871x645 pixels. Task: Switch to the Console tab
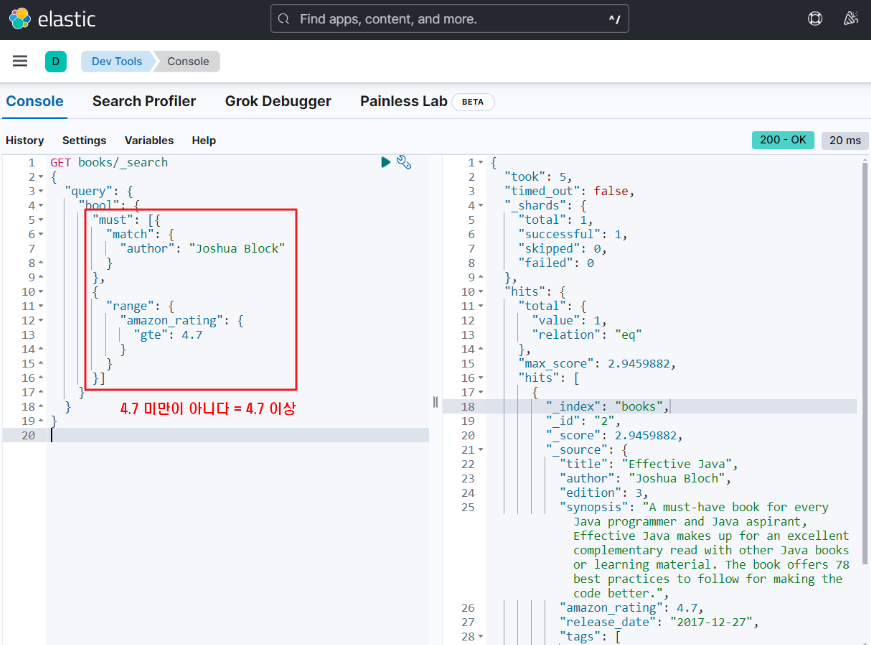[x=34, y=101]
